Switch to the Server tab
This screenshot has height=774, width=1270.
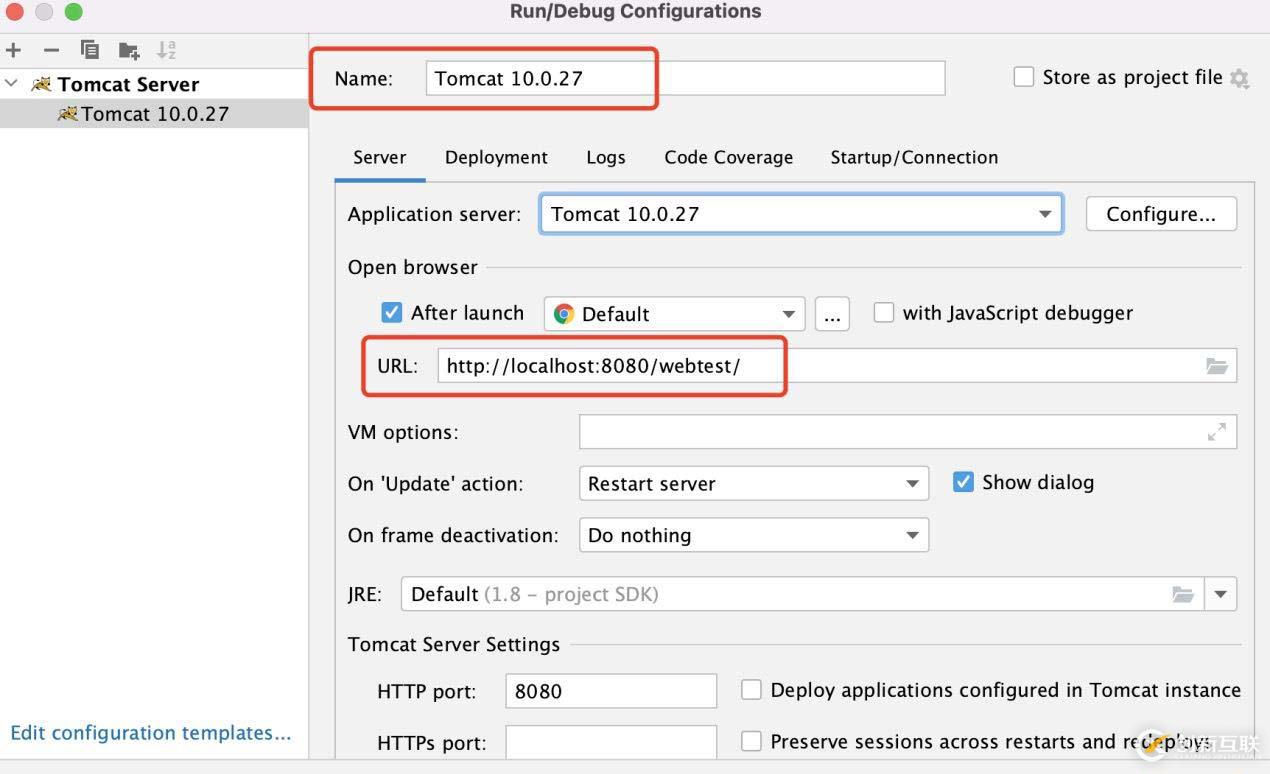point(380,157)
